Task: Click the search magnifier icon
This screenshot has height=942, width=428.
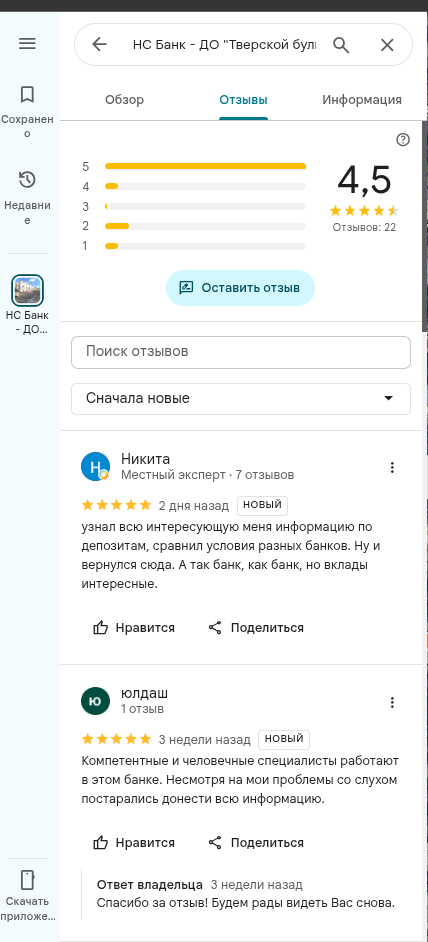Action: [341, 44]
